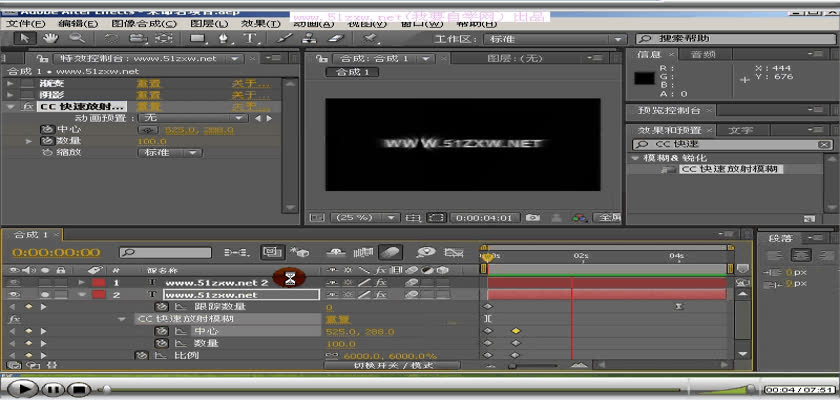Screen dimensions: 840x400
Task: Select the Clone Stamp tool
Action: click(309, 39)
